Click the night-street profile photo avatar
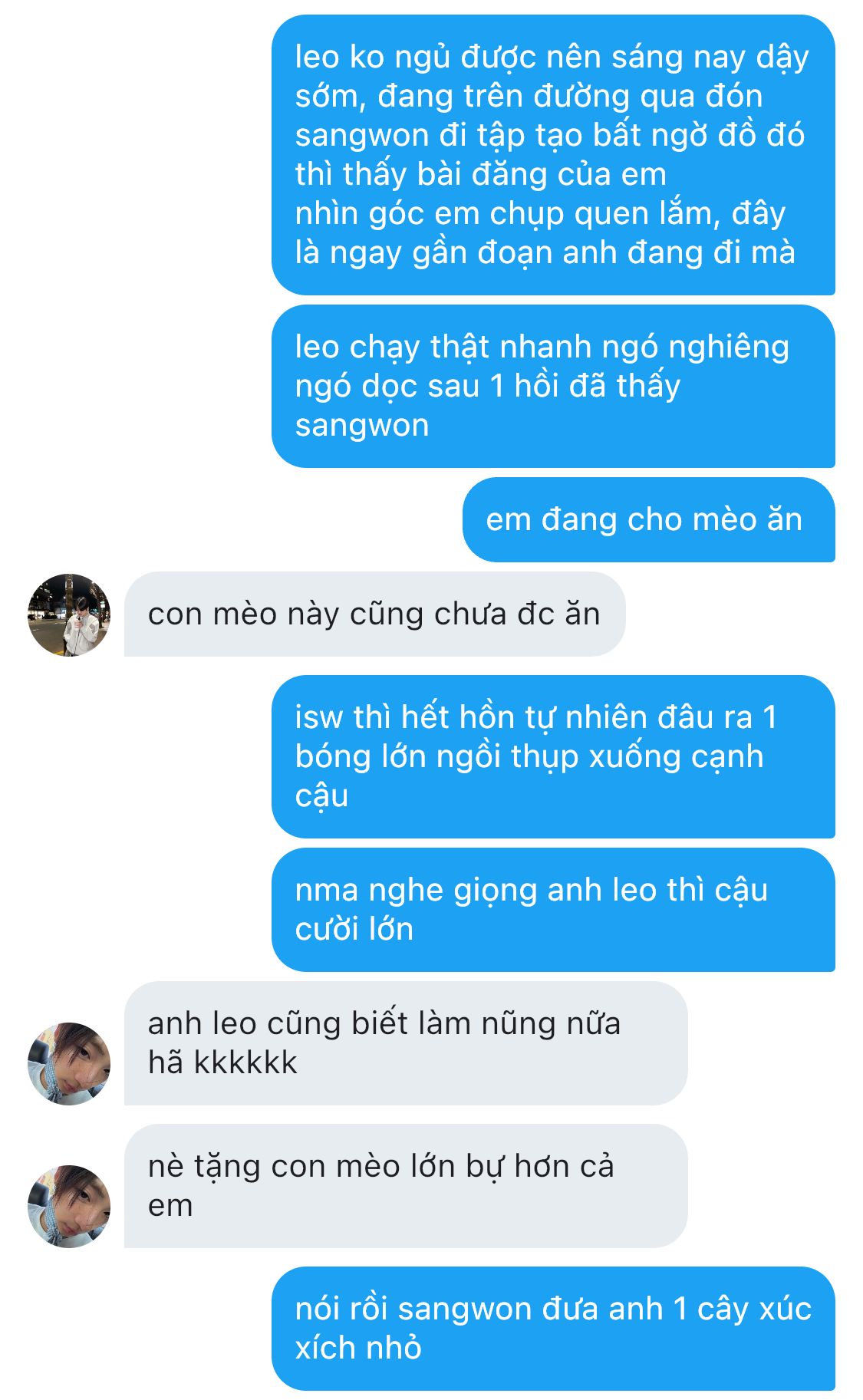Image resolution: width=863 pixels, height=1400 pixels. 69,614
